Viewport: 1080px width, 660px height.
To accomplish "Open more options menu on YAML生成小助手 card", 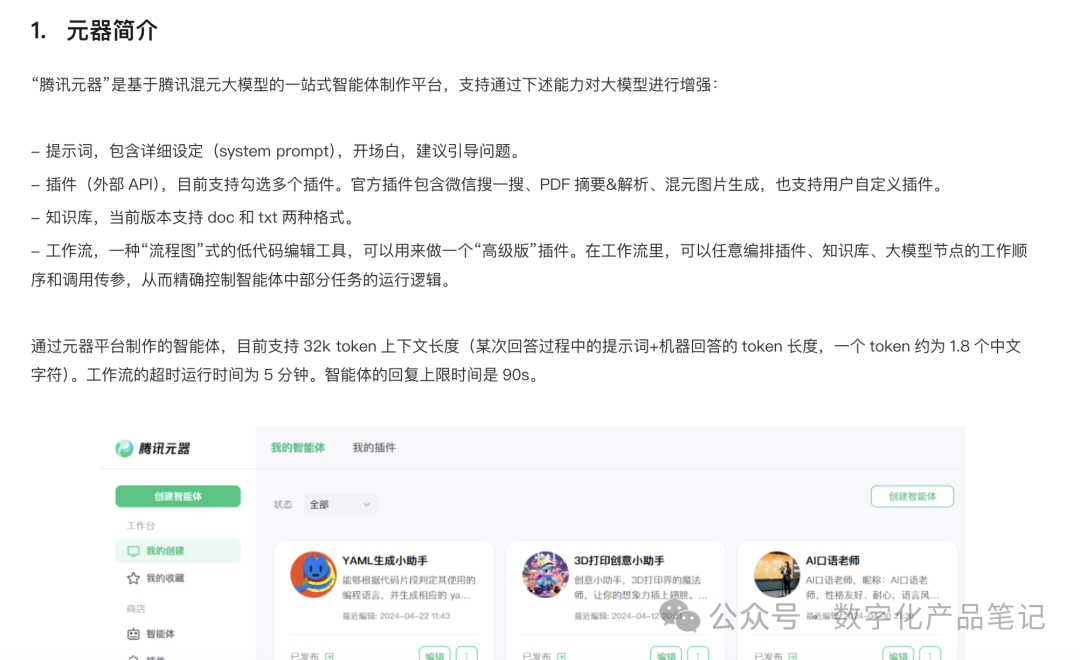I will tap(467, 655).
